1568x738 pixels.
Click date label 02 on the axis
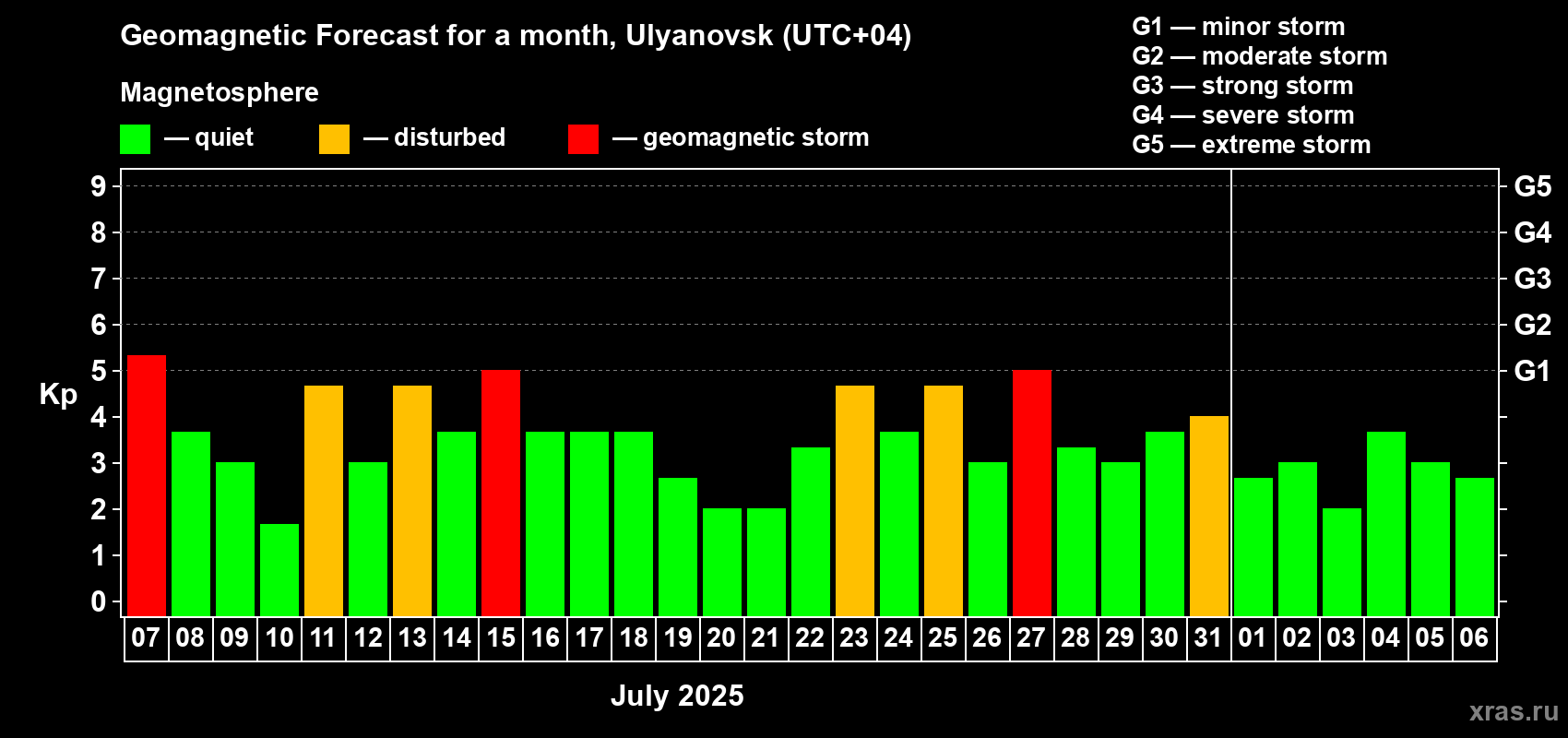point(1297,637)
